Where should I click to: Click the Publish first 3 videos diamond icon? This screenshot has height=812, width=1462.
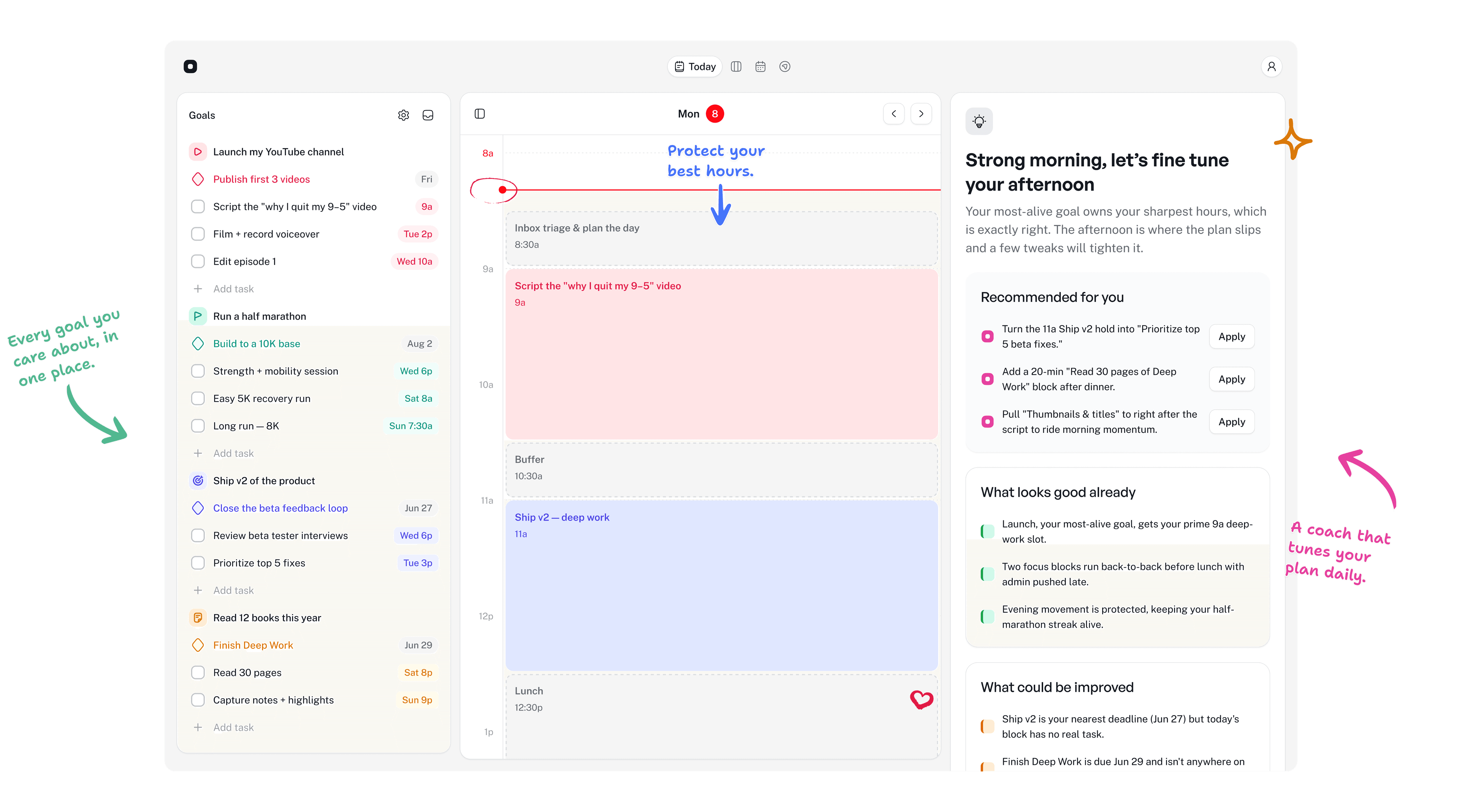(x=198, y=179)
